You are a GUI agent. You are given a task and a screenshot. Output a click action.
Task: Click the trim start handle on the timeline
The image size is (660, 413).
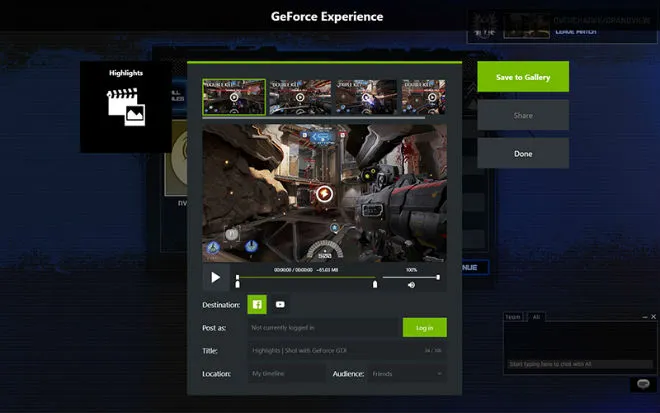(x=237, y=285)
